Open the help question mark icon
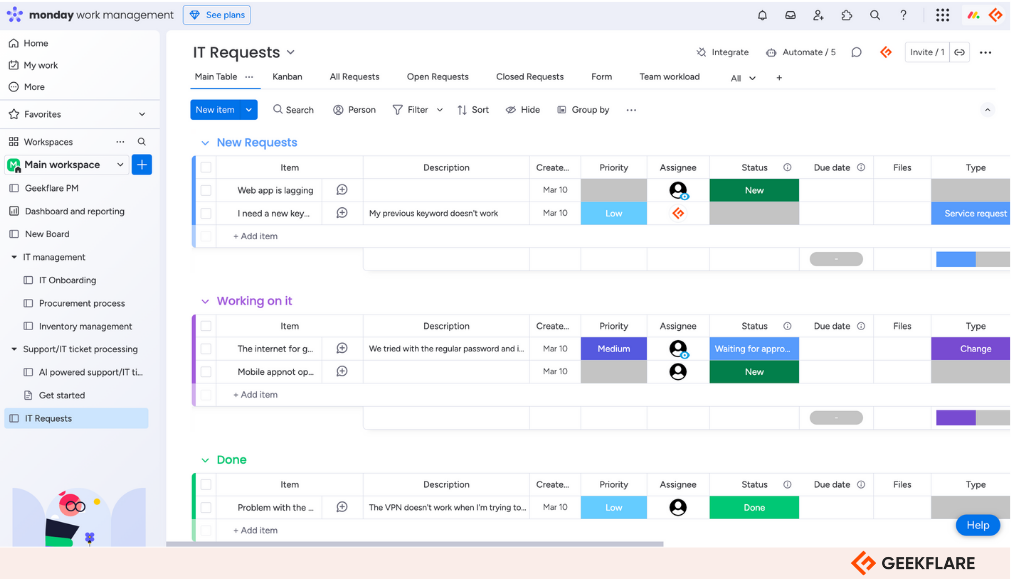The height and width of the screenshot is (581, 1011). (x=903, y=15)
